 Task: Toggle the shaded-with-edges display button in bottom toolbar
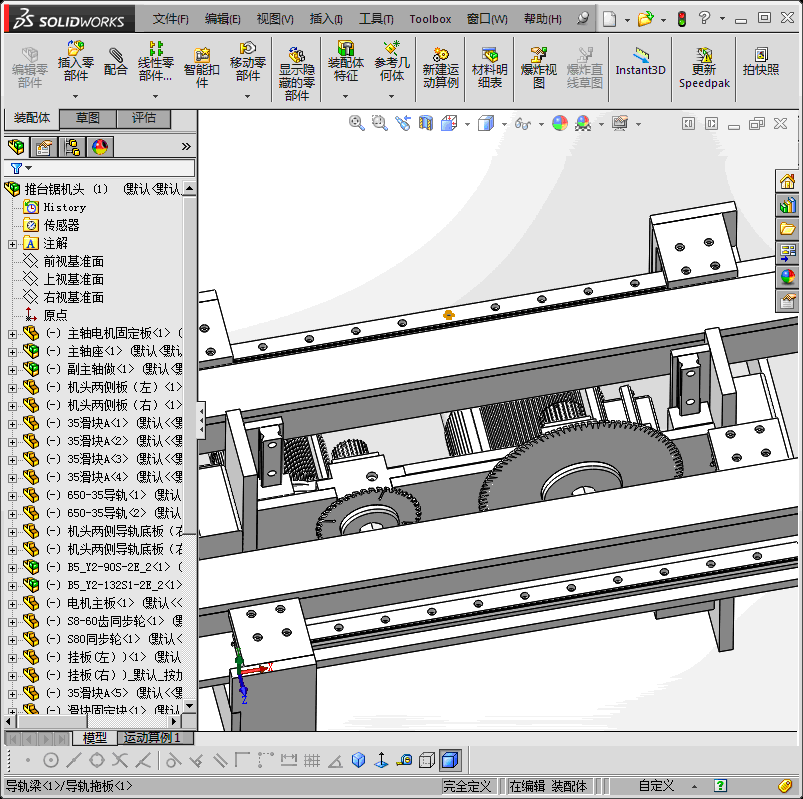(x=450, y=760)
